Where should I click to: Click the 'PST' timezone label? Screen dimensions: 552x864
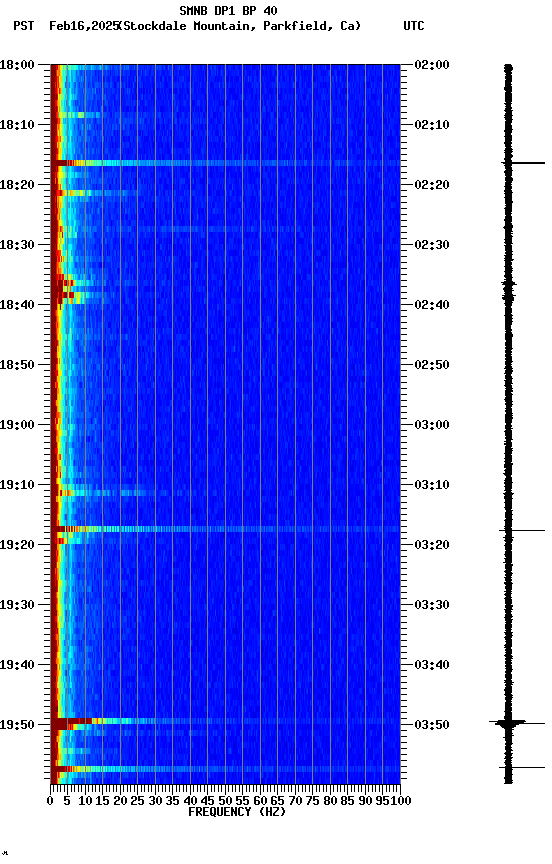(x=24, y=26)
